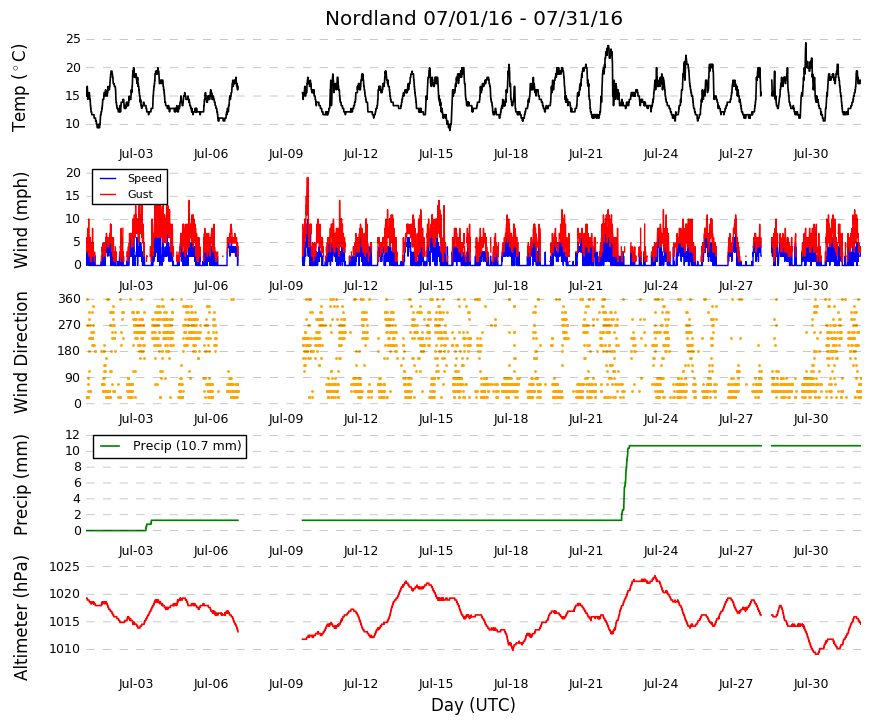This screenshot has width=871, height=725.
Task: Click the Wind (mph) axis label
Action: [21, 221]
